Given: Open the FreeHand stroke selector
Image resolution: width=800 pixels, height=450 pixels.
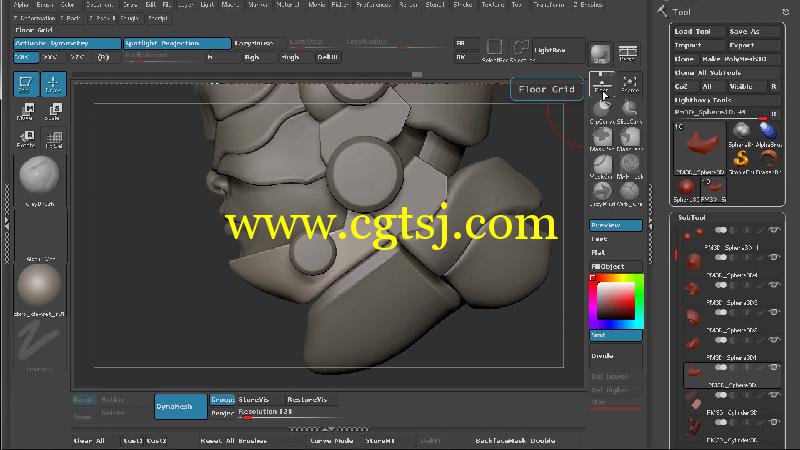Looking at the screenshot, I should tap(39, 342).
